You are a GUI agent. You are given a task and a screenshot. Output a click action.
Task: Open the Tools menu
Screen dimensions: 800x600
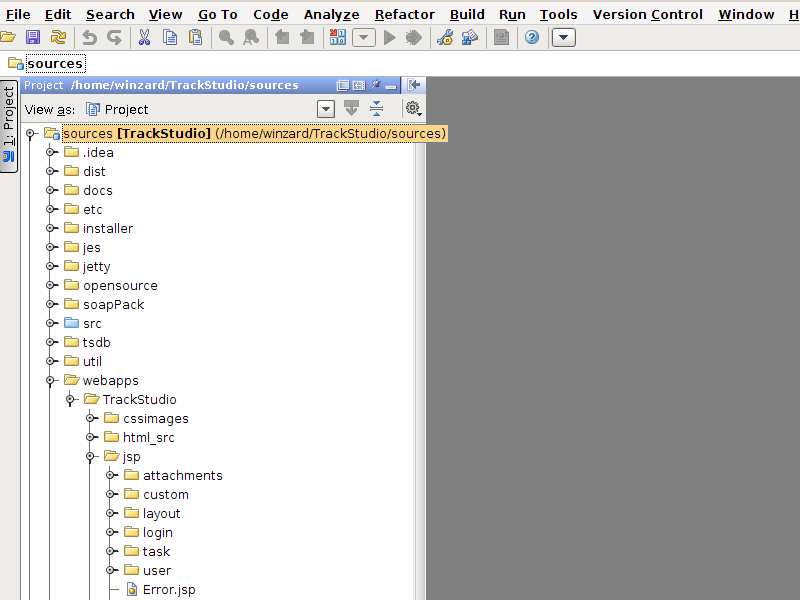pyautogui.click(x=559, y=14)
